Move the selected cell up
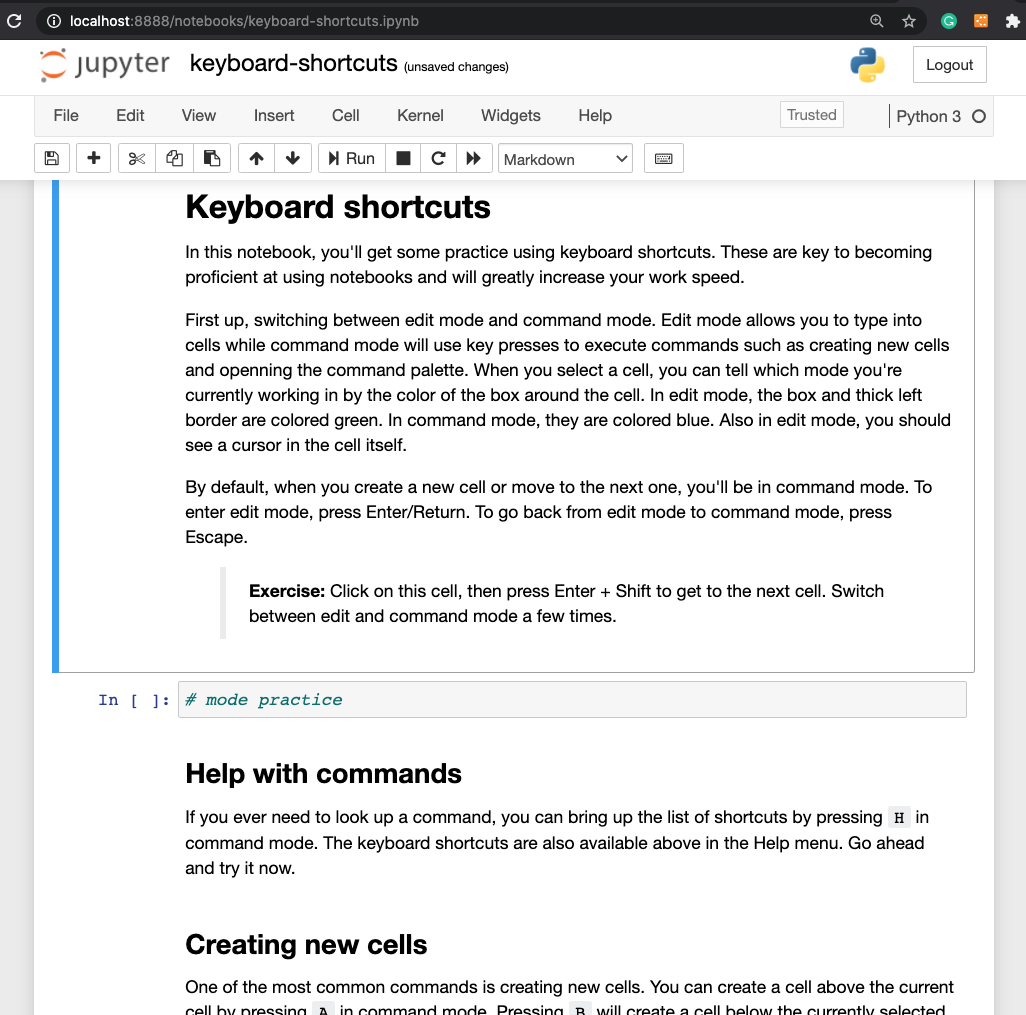Image resolution: width=1026 pixels, height=1015 pixels. tap(256, 158)
